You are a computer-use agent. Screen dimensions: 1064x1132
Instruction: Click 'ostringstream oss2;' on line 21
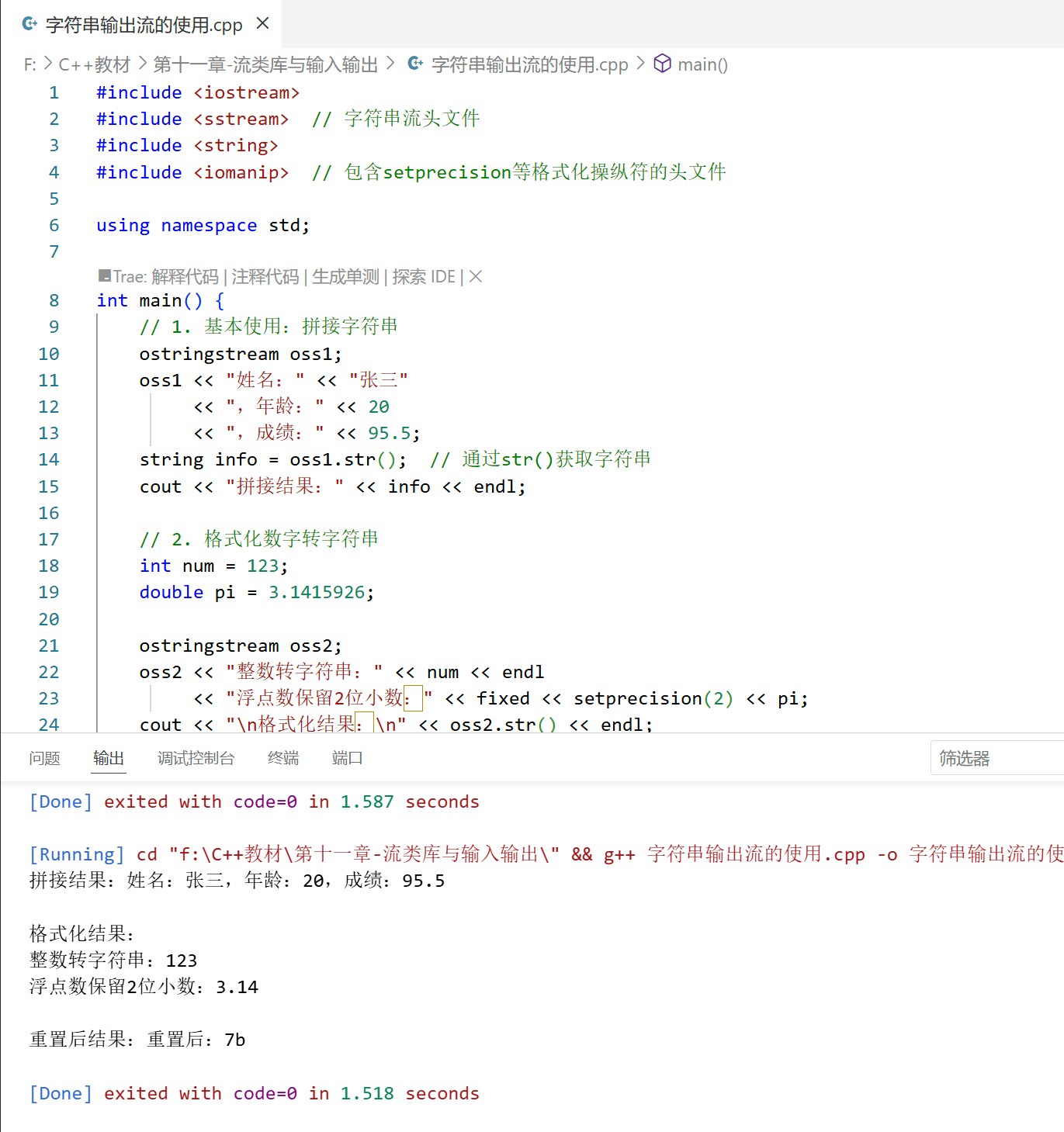[x=241, y=646]
